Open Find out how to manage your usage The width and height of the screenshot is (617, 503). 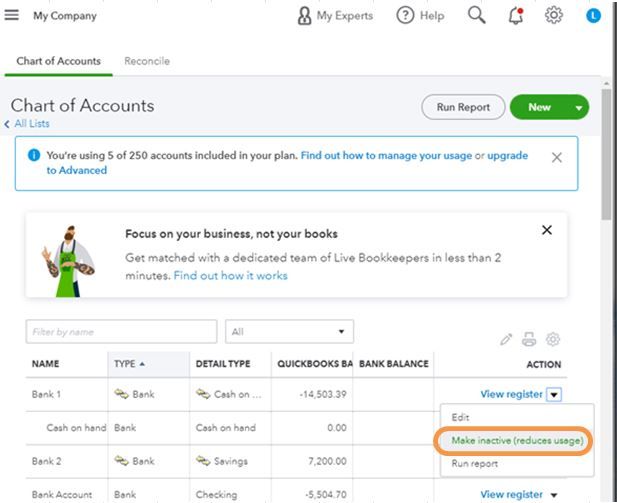click(386, 155)
